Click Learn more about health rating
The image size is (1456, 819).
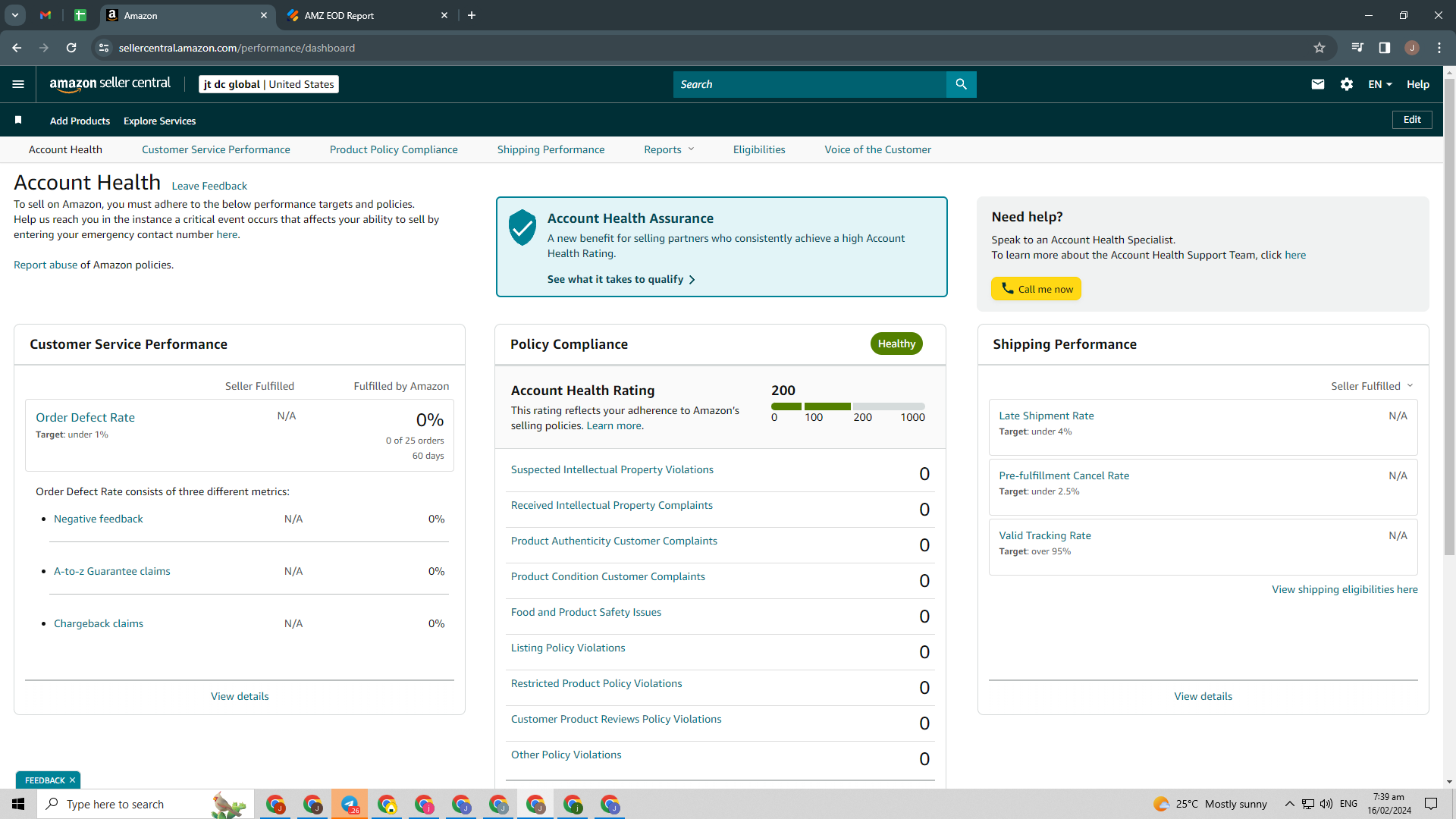tap(613, 425)
